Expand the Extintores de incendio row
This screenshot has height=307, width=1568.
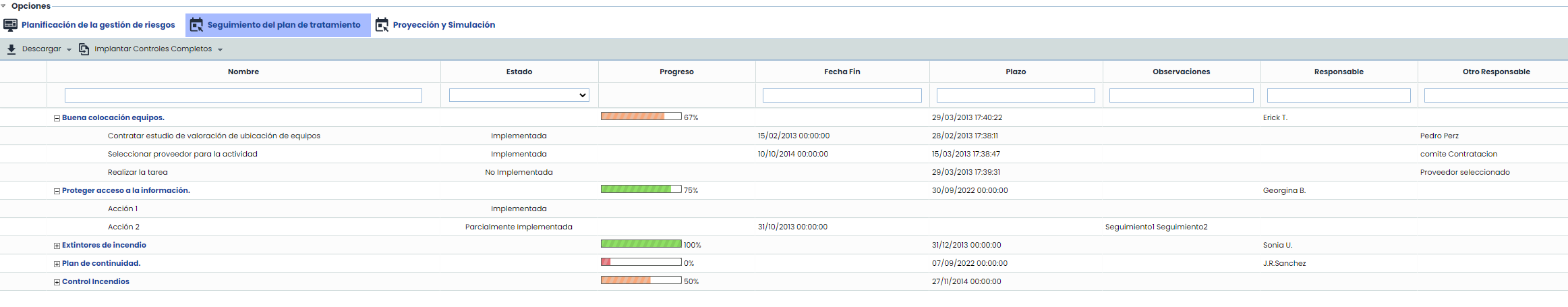(x=57, y=246)
